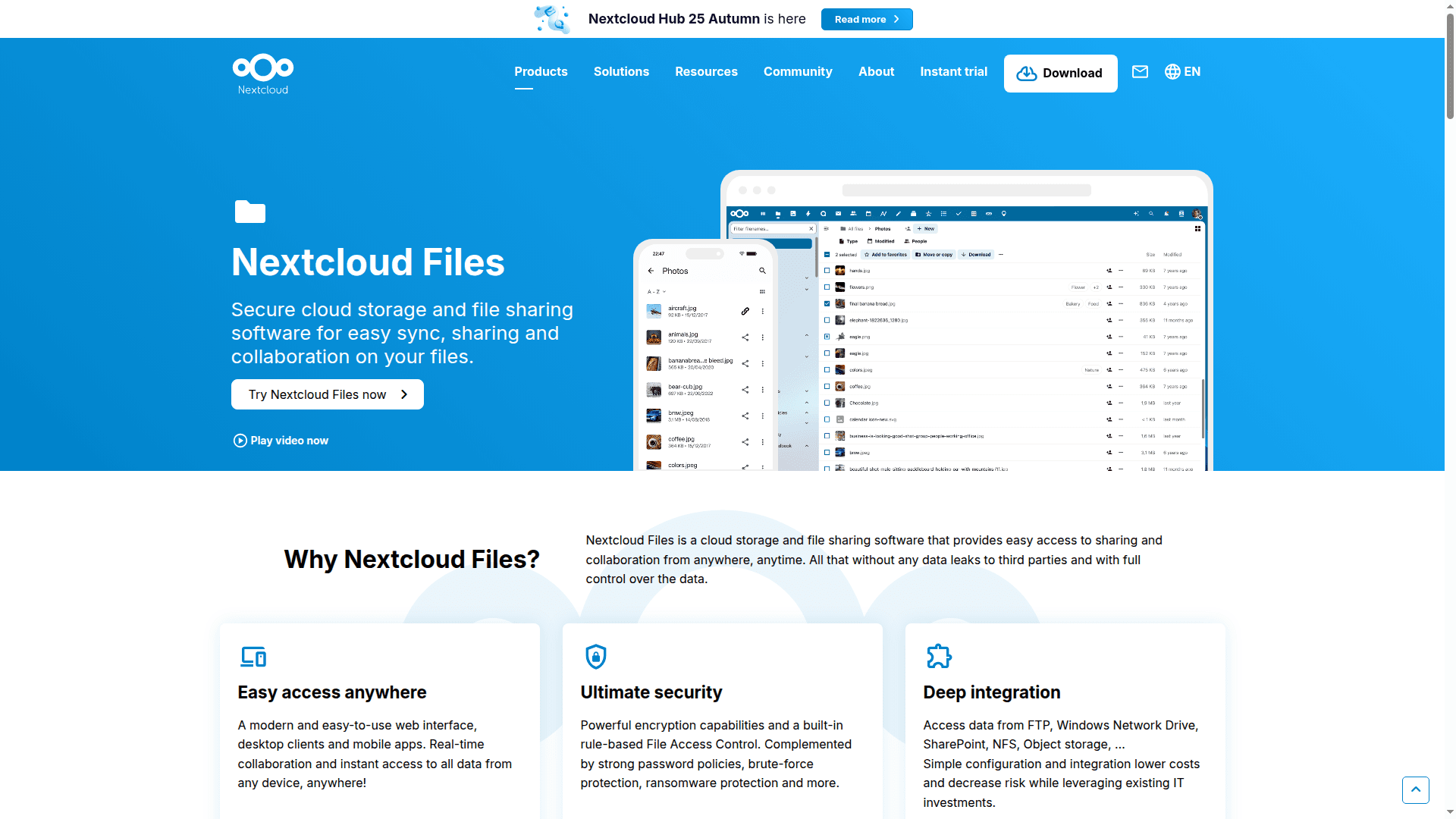The height and width of the screenshot is (819, 1456).
Task: Click the circular play icon
Action: pyautogui.click(x=240, y=441)
